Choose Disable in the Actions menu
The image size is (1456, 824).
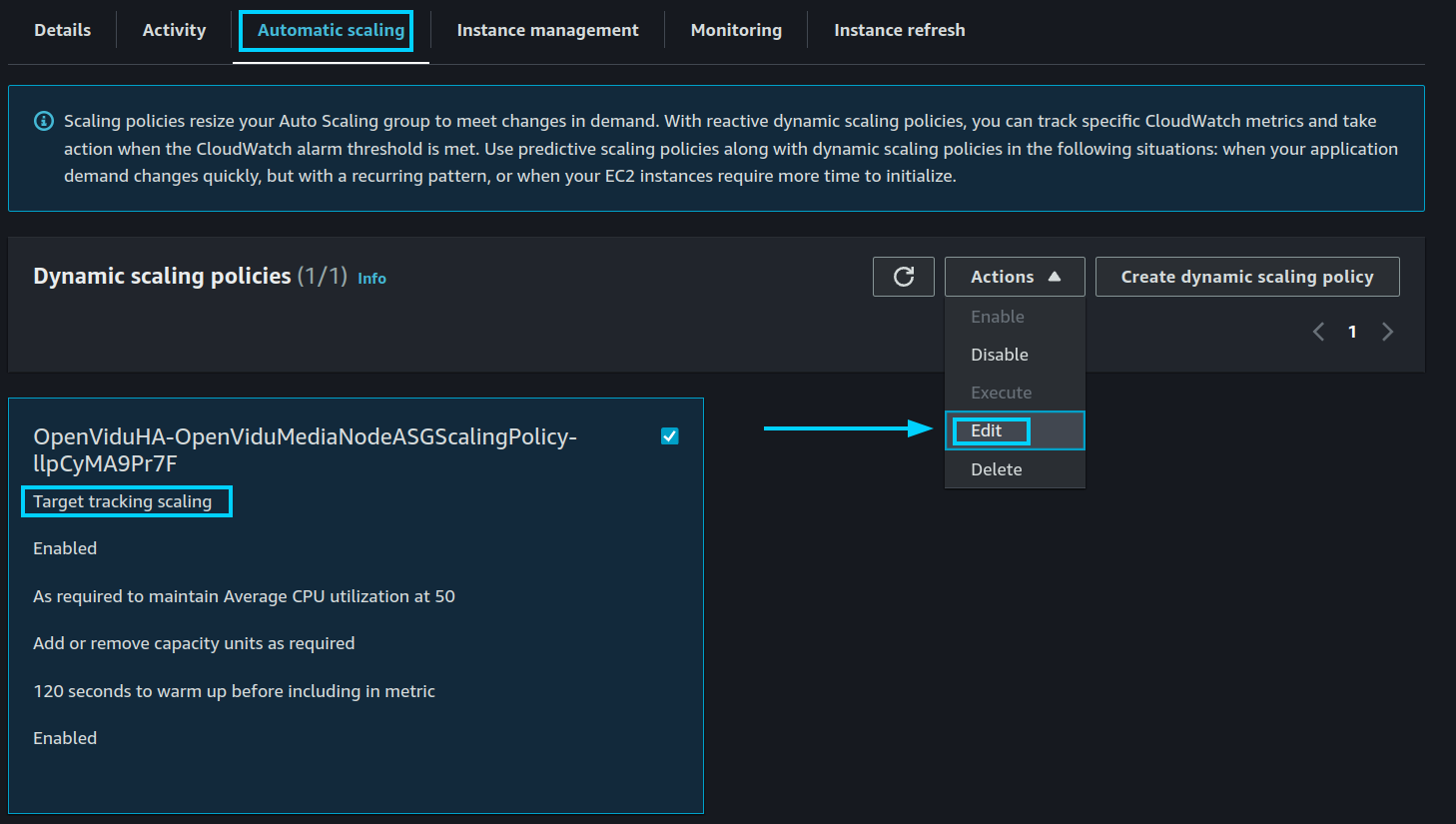pyautogui.click(x=999, y=355)
